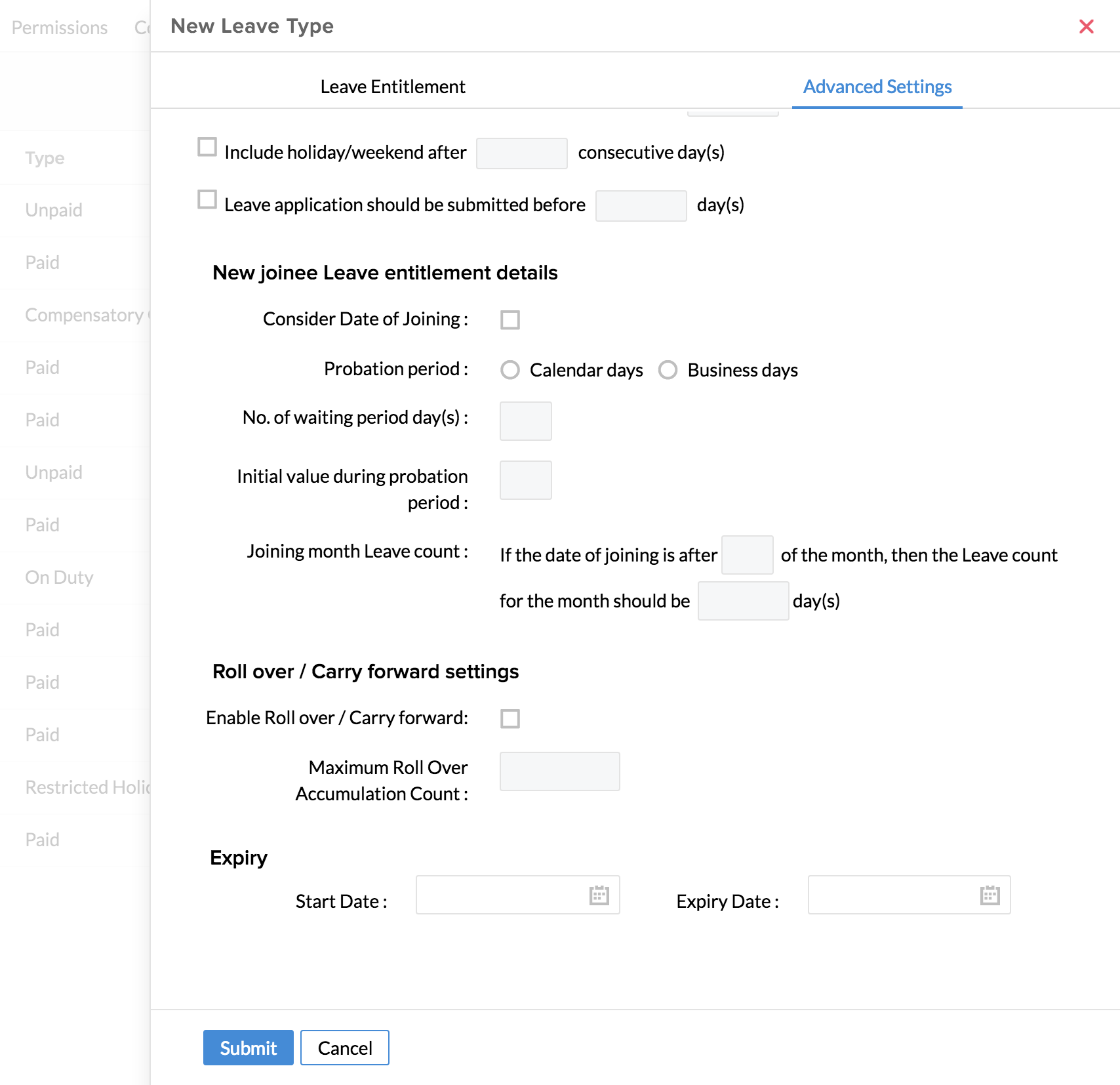Click the initial probation value field

525,480
